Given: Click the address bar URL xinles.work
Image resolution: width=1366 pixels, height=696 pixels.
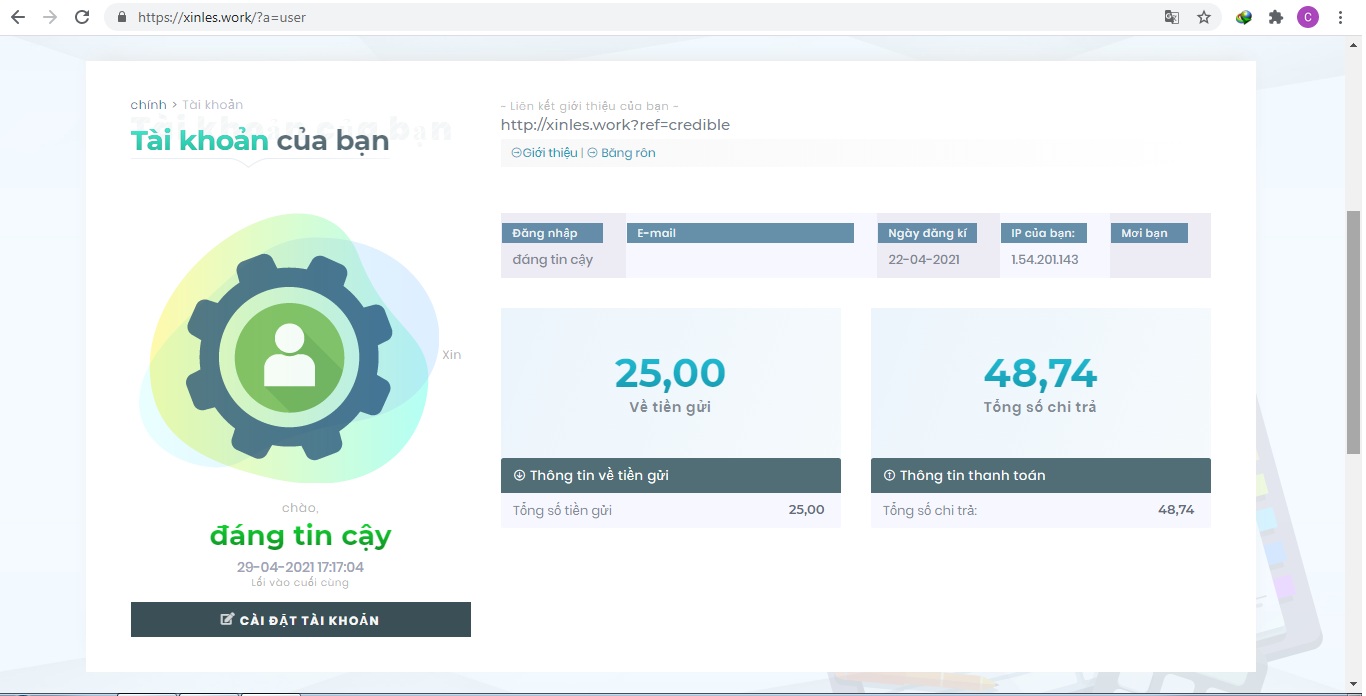Looking at the screenshot, I should tap(222, 17).
